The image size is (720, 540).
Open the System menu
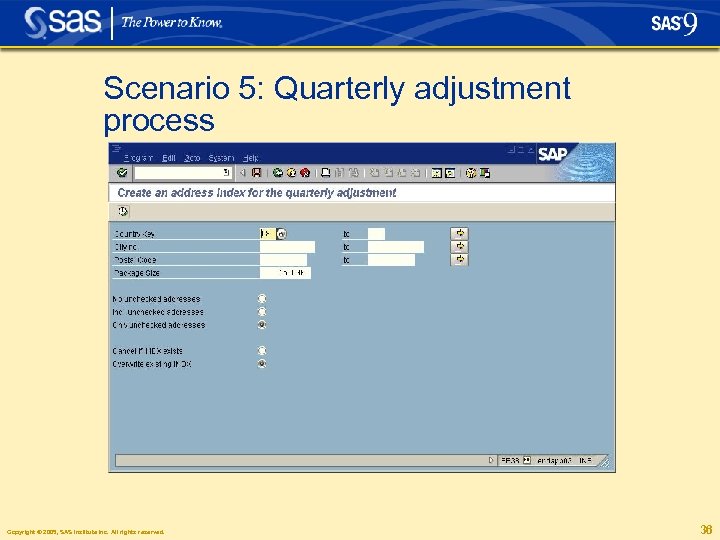pyautogui.click(x=221, y=158)
